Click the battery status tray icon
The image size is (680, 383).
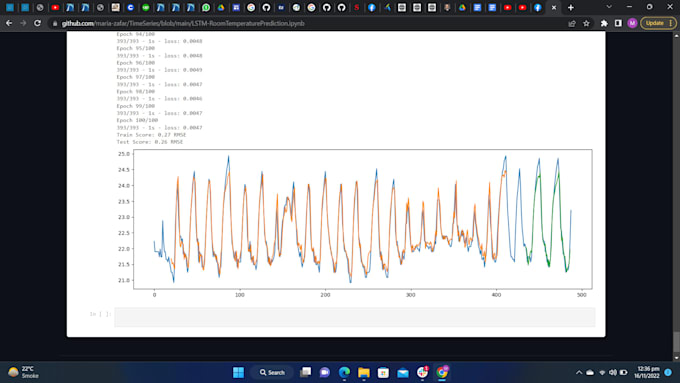click(624, 372)
